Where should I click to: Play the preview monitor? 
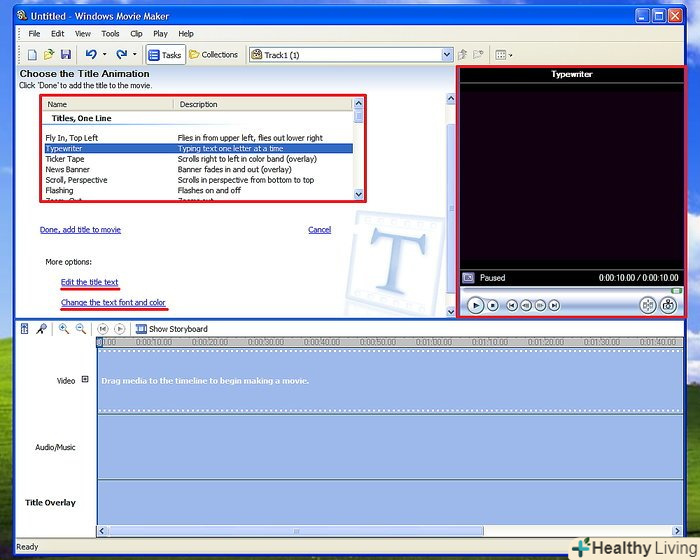[475, 305]
